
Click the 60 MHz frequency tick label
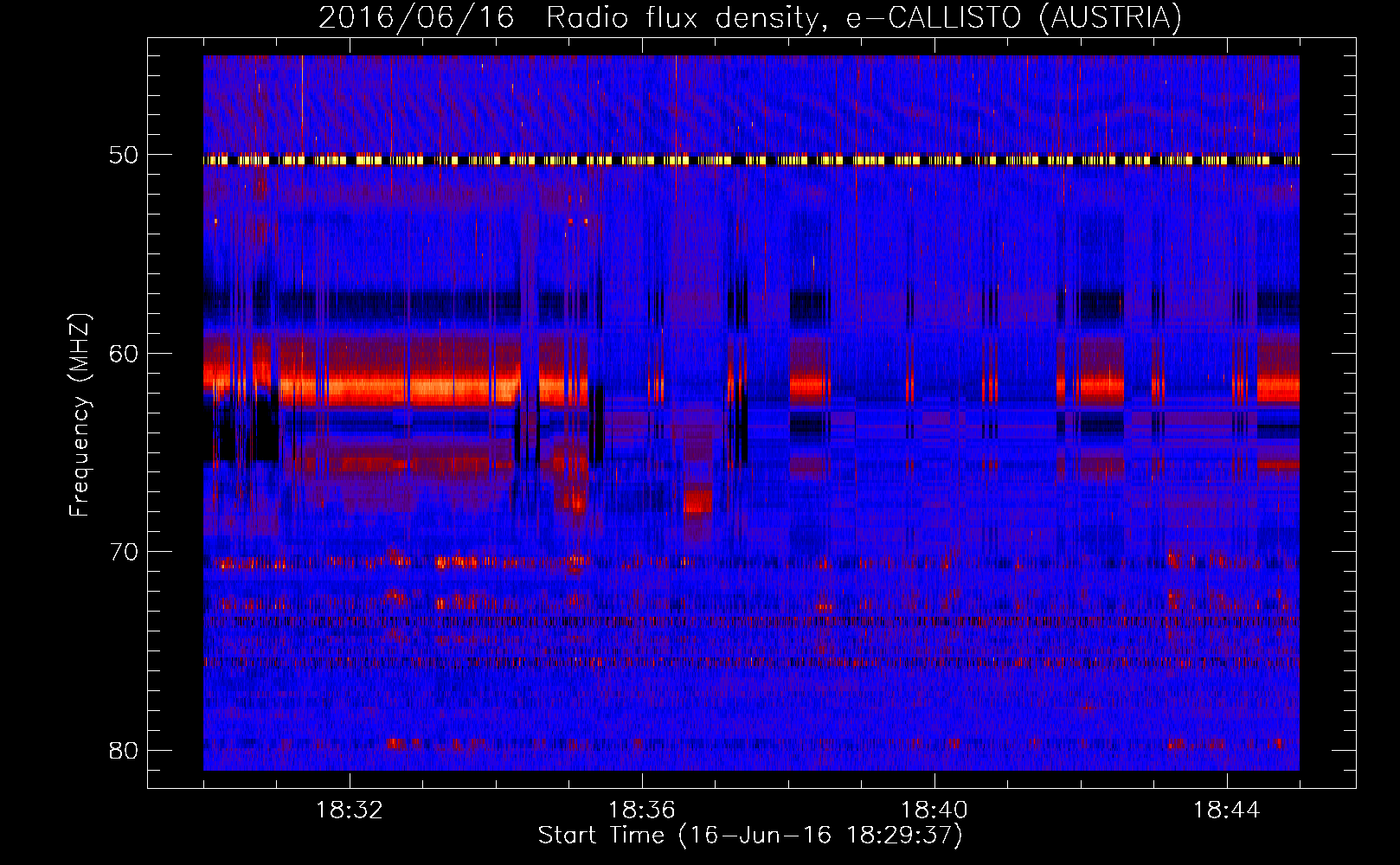click(x=123, y=353)
